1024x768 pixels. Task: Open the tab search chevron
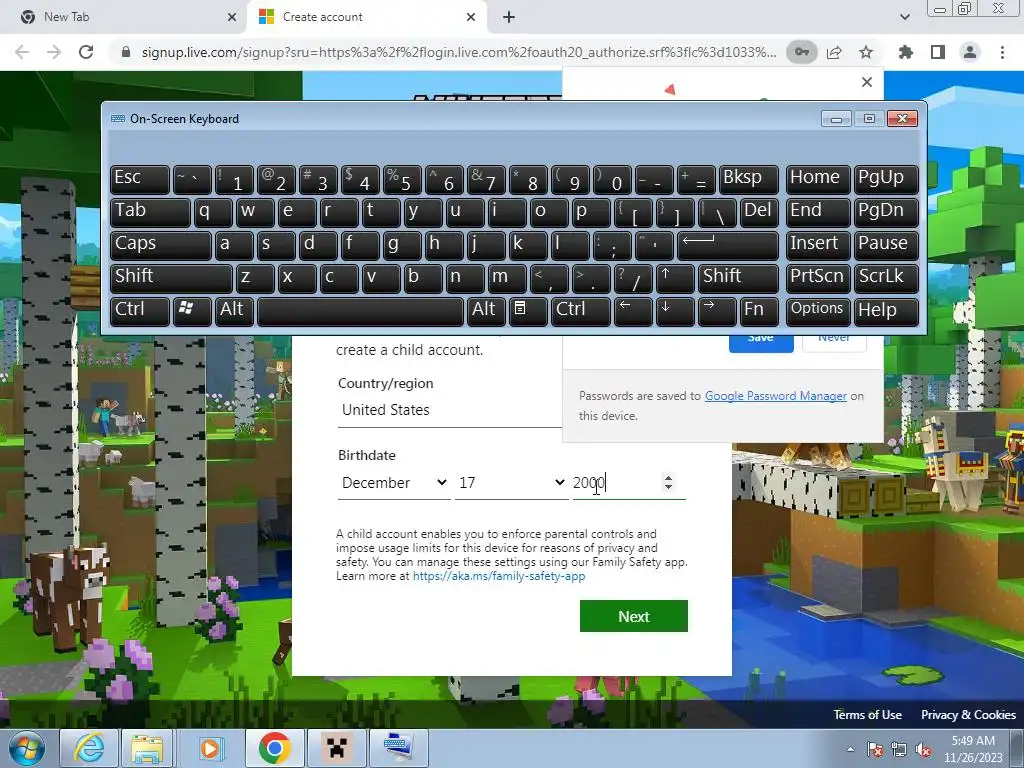(904, 17)
